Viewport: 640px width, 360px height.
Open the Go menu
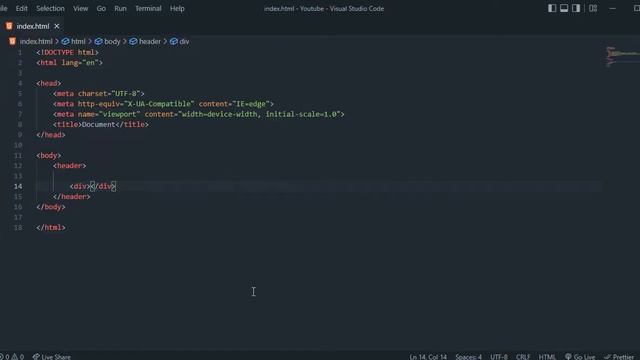pyautogui.click(x=101, y=8)
